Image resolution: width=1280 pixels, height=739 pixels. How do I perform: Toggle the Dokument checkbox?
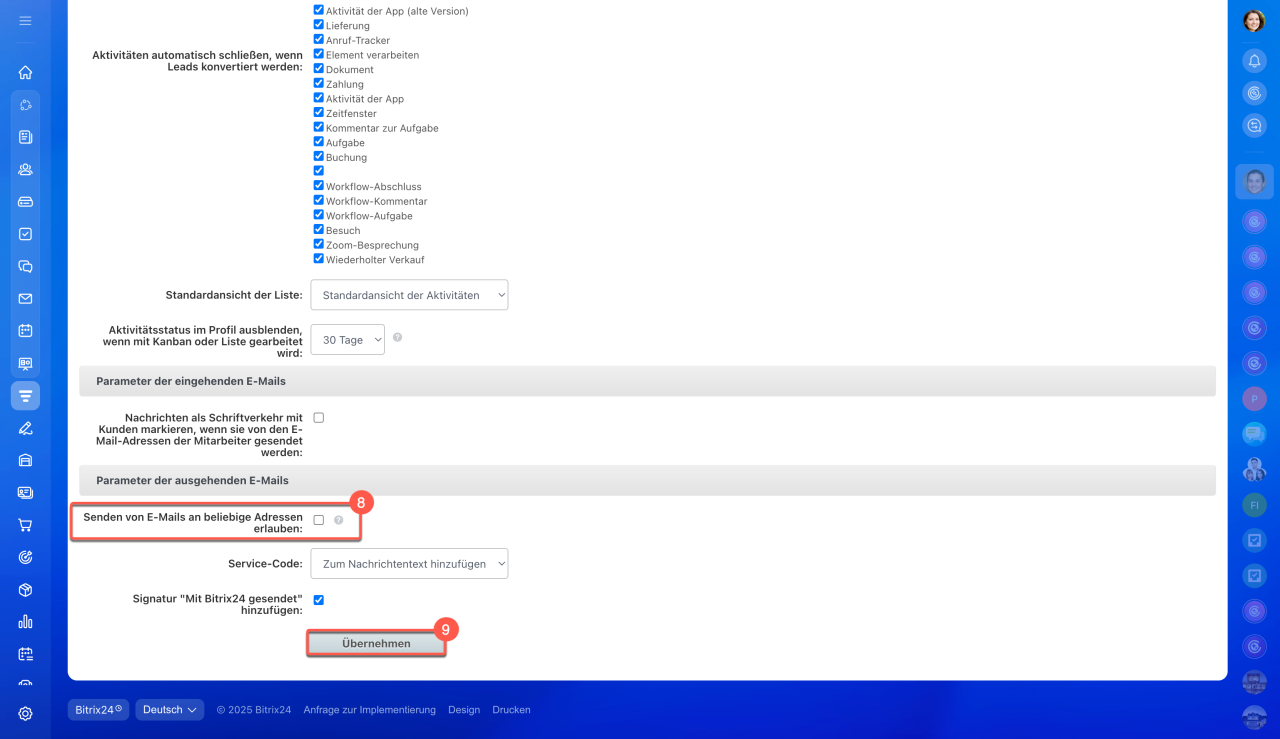318,69
